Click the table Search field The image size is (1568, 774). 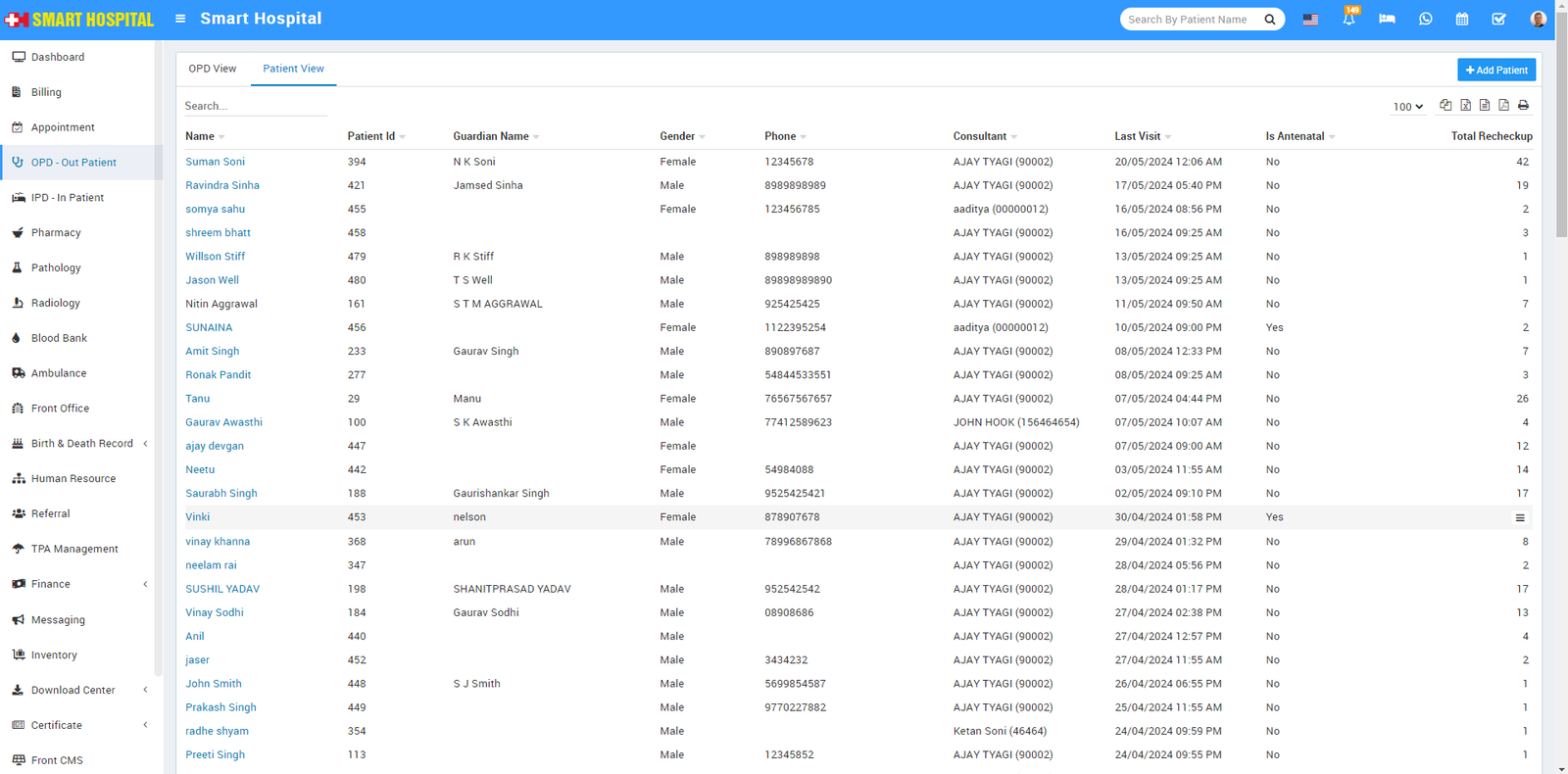(x=255, y=106)
